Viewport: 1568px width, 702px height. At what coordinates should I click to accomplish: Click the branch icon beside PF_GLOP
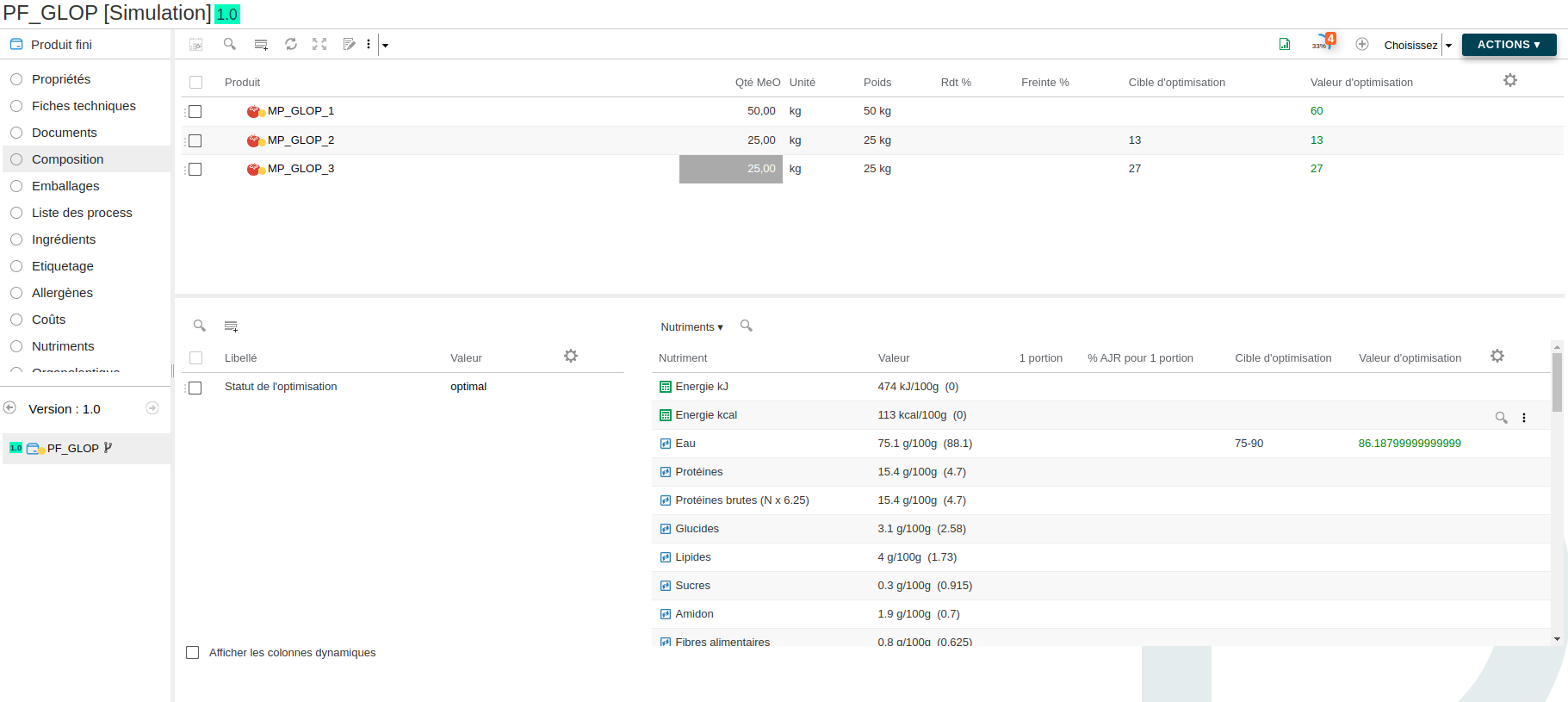pos(108,448)
